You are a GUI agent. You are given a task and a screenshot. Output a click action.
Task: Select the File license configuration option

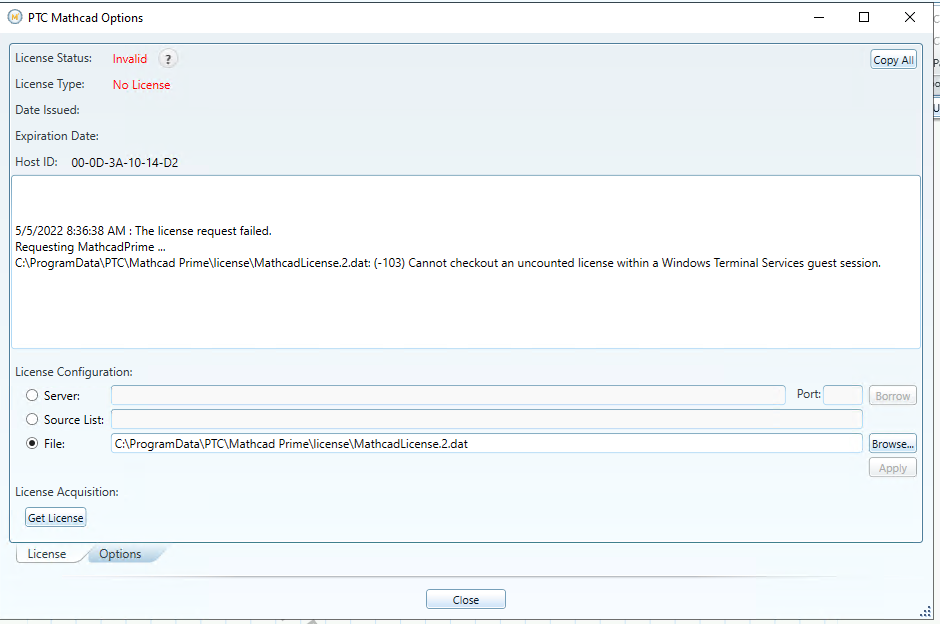[31, 443]
